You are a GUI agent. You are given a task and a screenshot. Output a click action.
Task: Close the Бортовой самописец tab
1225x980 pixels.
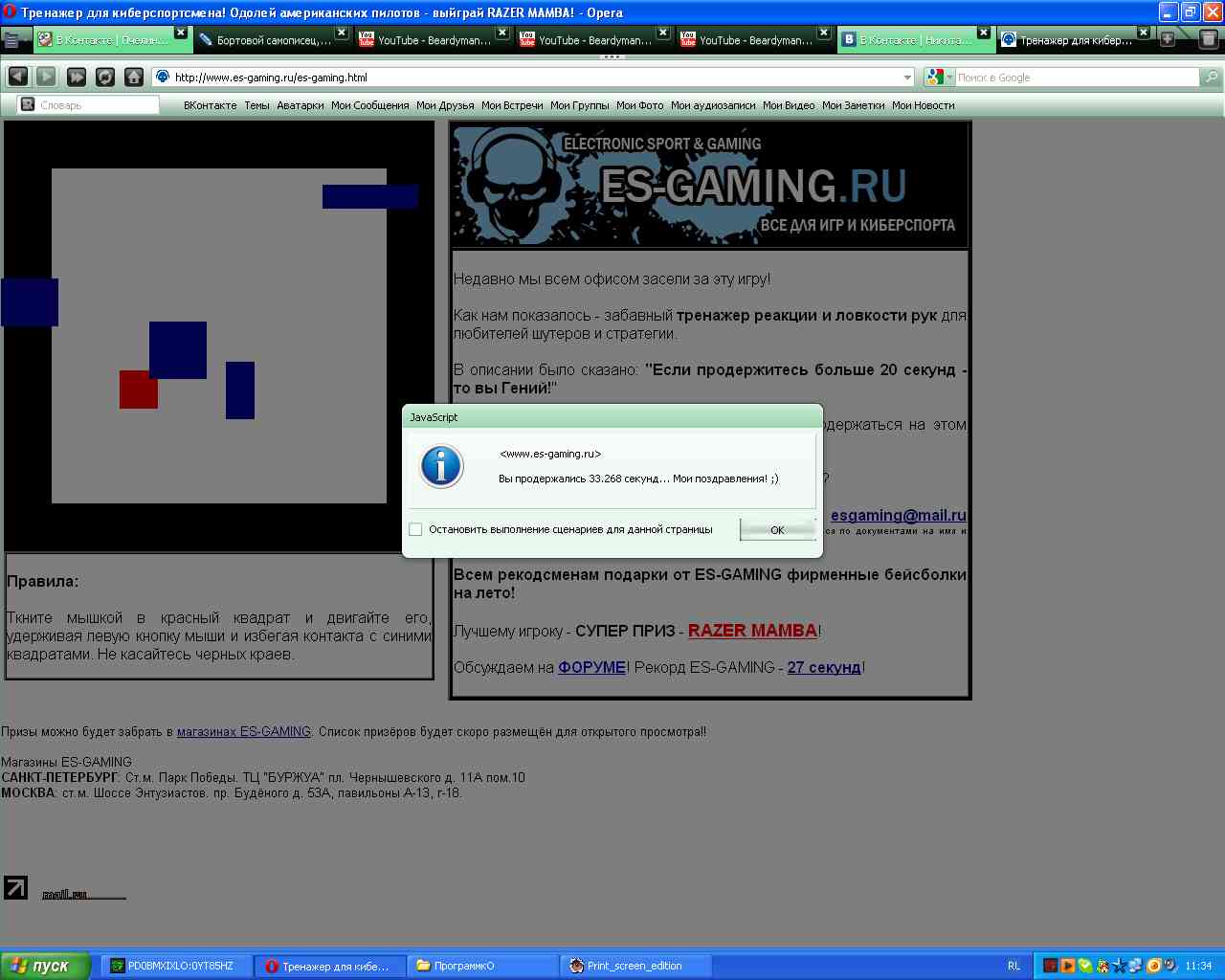342,33
